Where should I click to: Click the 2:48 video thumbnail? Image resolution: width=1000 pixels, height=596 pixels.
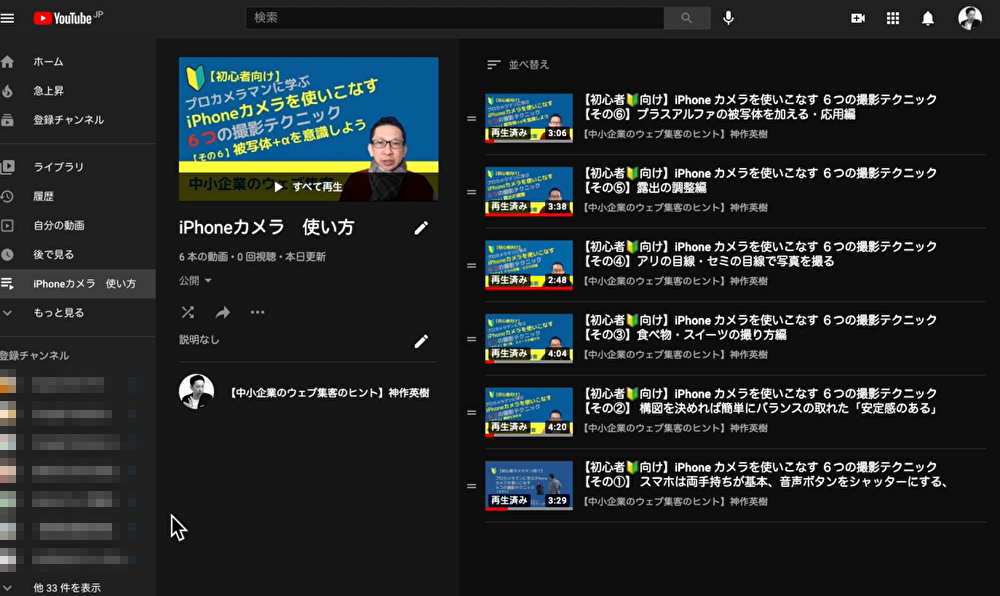point(529,265)
